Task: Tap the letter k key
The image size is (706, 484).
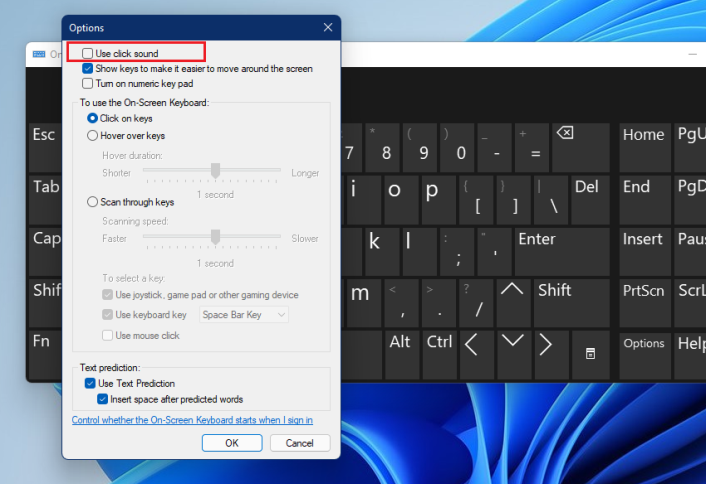Action: (x=383, y=252)
